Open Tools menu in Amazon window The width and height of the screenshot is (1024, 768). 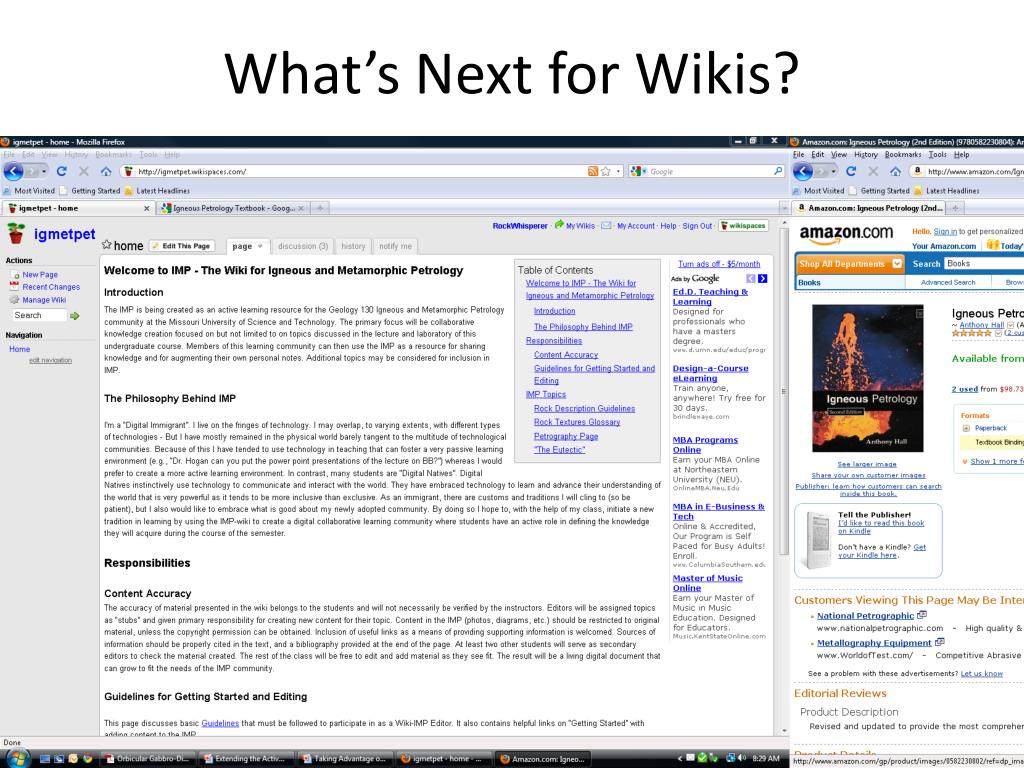coord(937,155)
